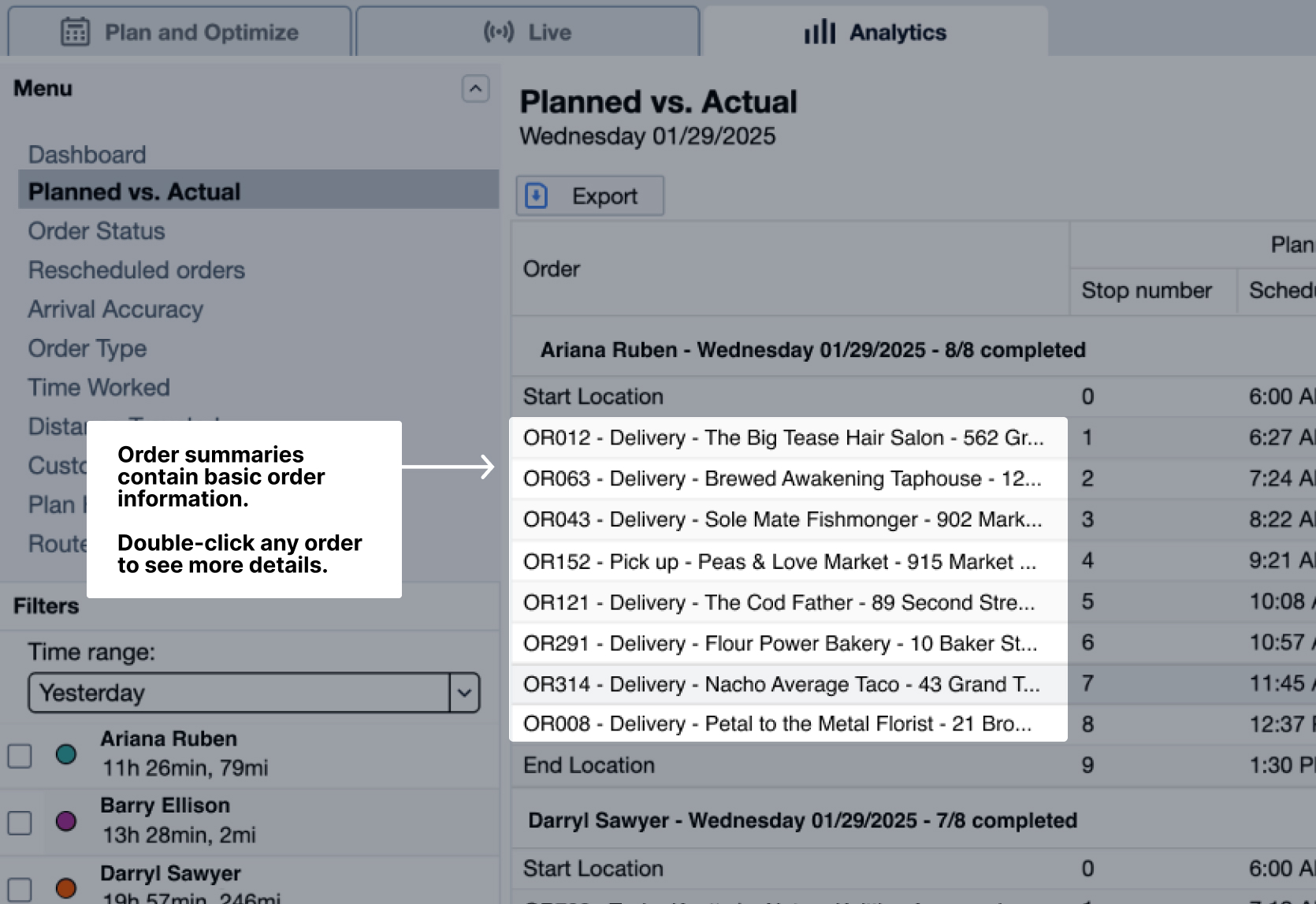Click the Export download icon
Viewport: 1316px width, 904px height.
pos(537,195)
